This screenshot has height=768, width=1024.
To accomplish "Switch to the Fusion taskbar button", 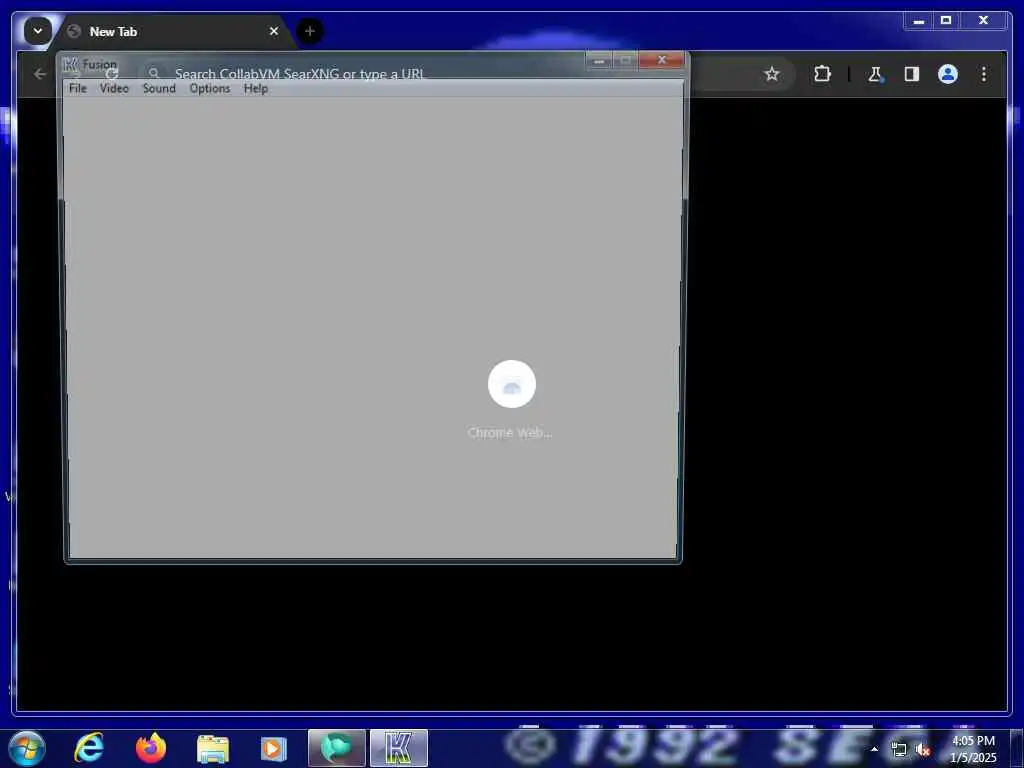I will click(x=398, y=748).
